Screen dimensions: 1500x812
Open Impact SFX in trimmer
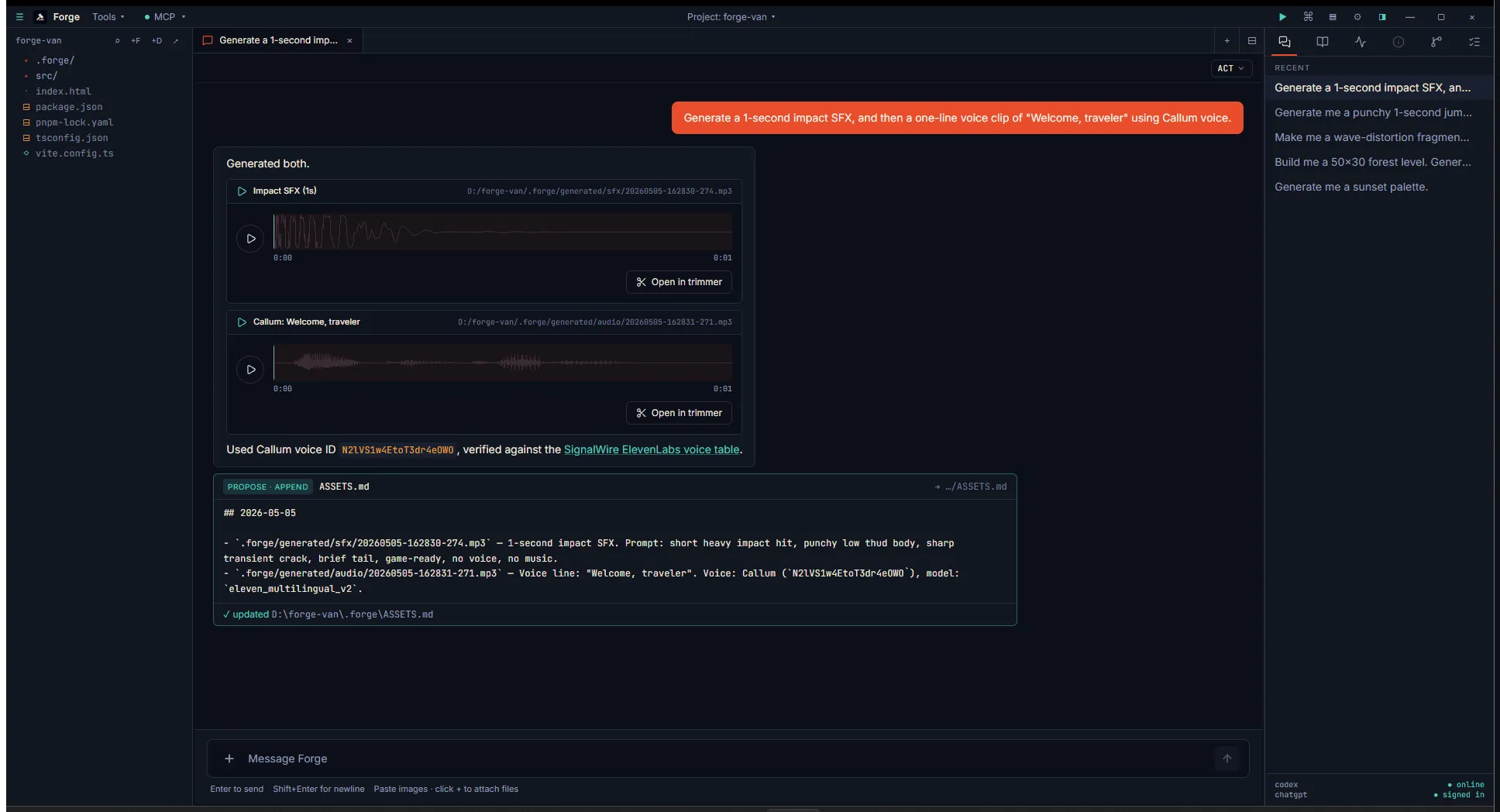tap(679, 282)
